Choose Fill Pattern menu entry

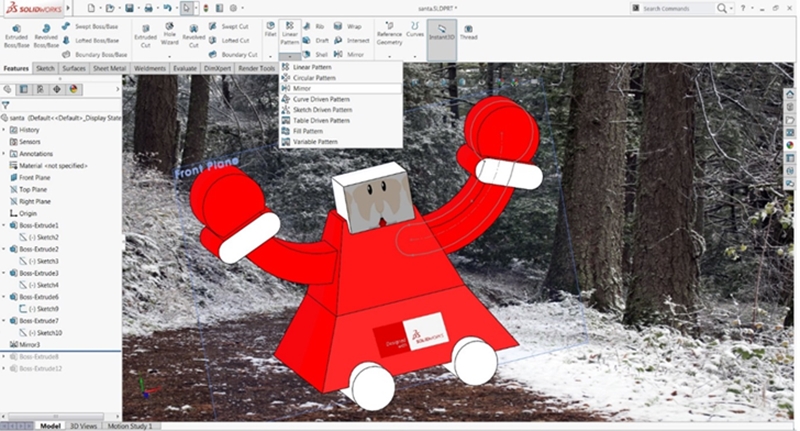[x=341, y=131]
